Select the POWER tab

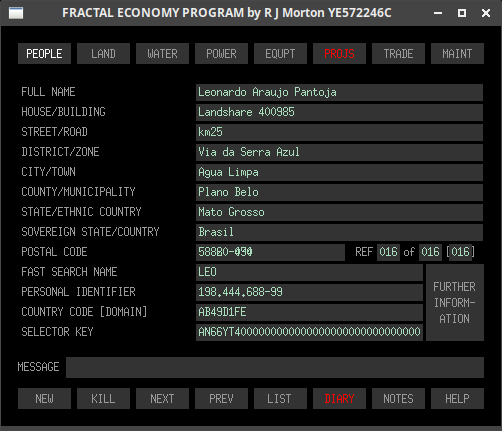point(221,53)
